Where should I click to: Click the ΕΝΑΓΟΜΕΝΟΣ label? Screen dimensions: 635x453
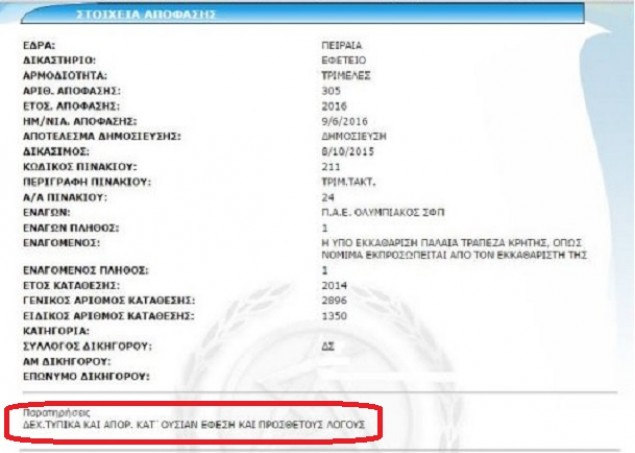(x=61, y=243)
